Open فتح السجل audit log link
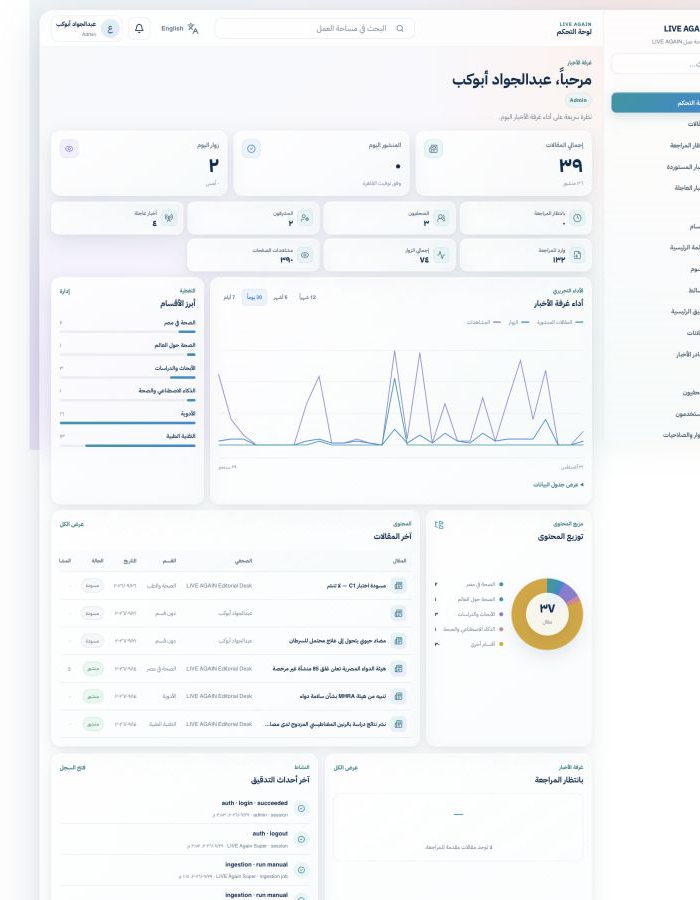 (72, 767)
